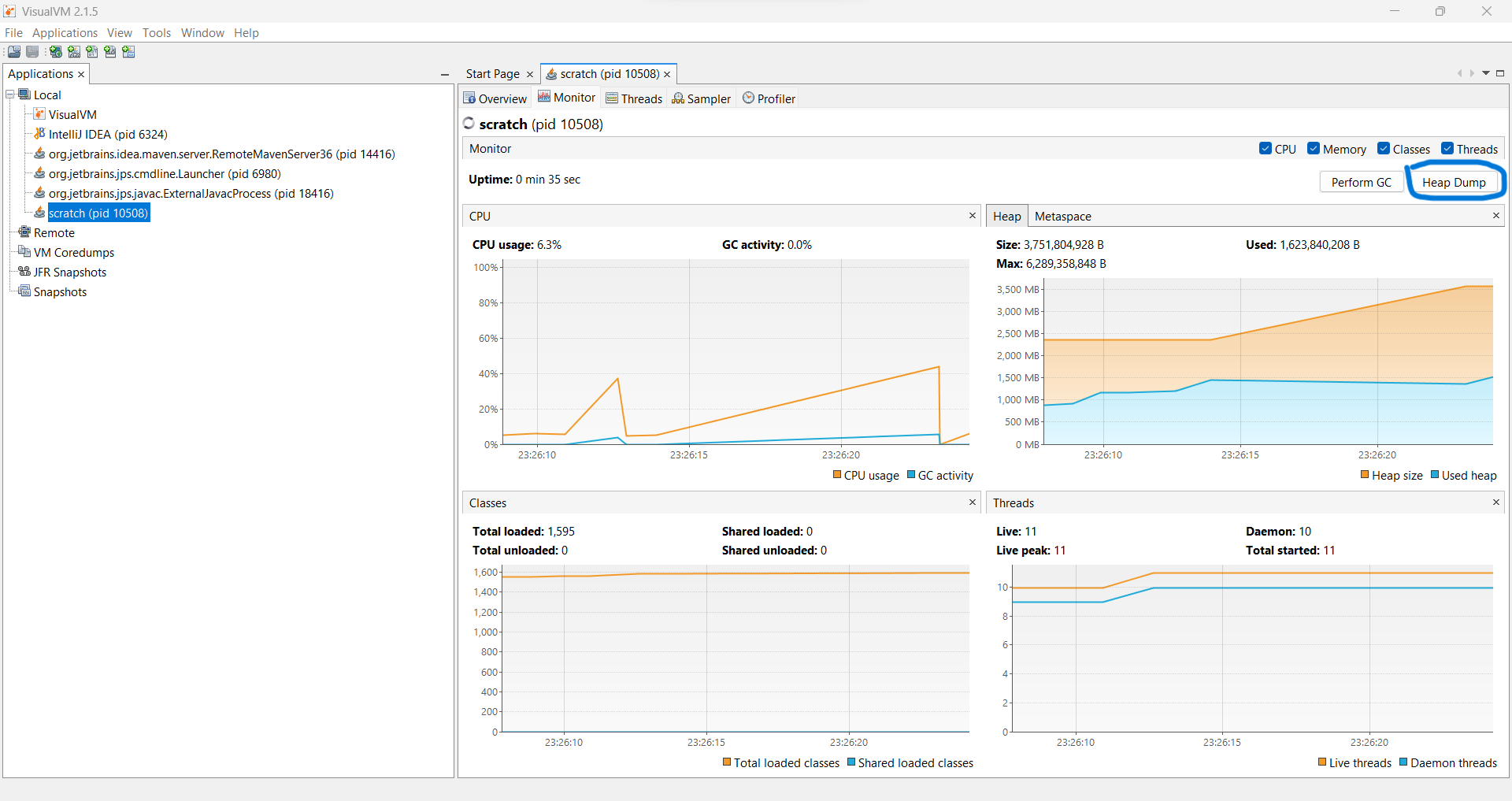The height and width of the screenshot is (801, 1512).
Task: Switch to the Threads tab
Action: tap(634, 98)
